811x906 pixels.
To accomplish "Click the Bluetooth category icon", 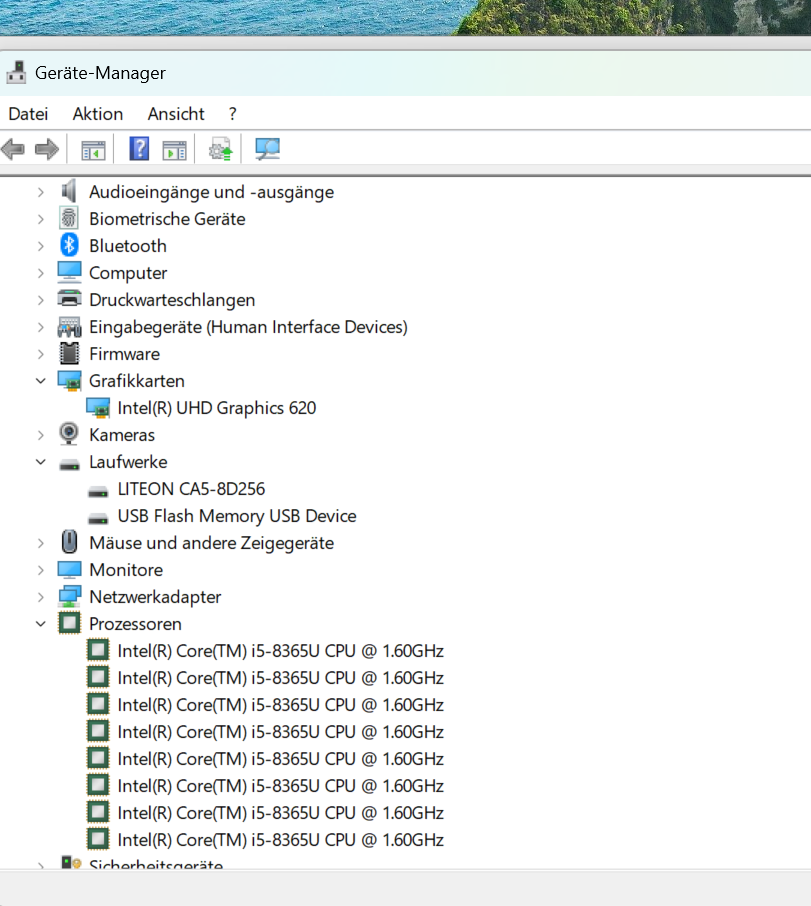I will [69, 246].
